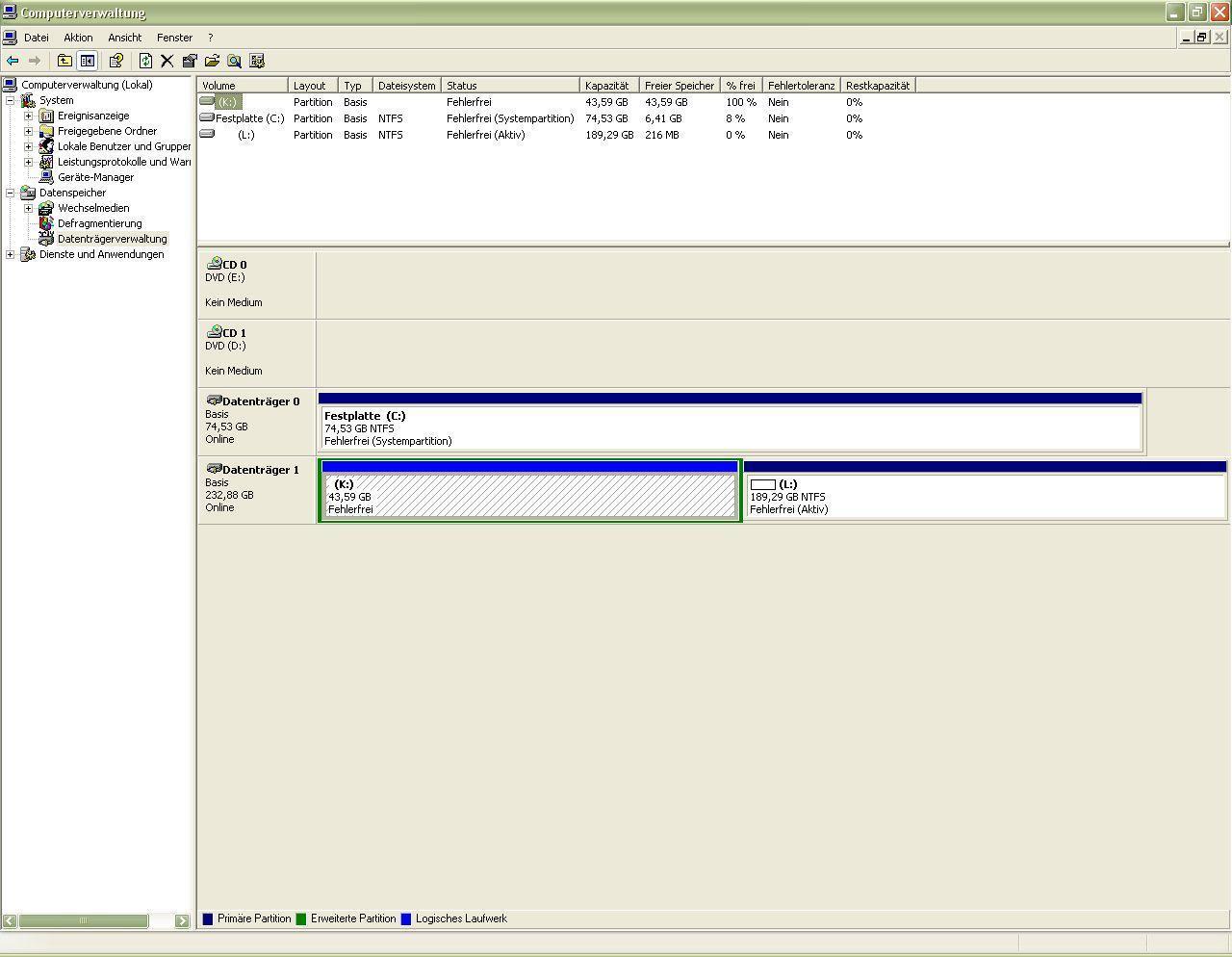Viewport: 1232px width, 957px height.
Task: Open the Fenster menu
Action: 174,38
